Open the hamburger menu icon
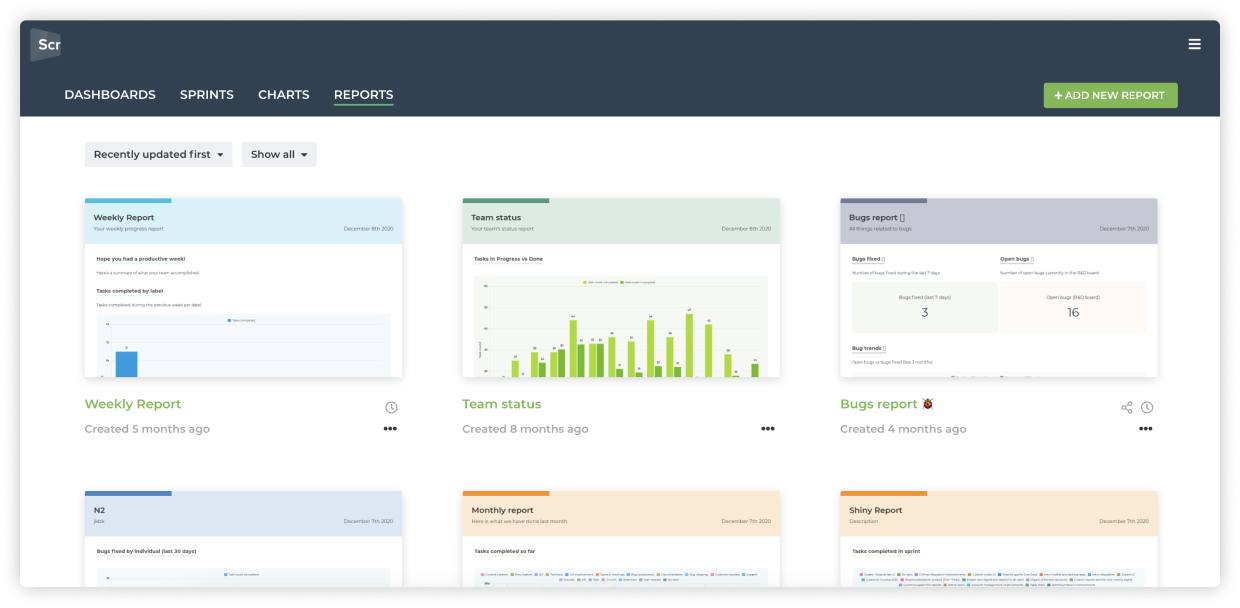The image size is (1240, 608). (x=1194, y=44)
